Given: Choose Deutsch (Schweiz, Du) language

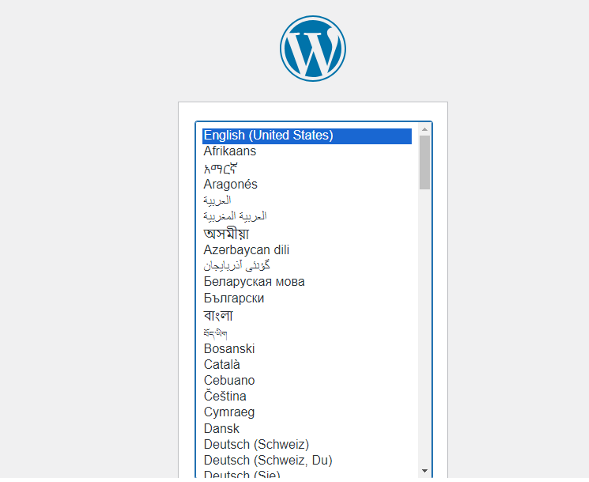Looking at the screenshot, I should [x=307, y=460].
